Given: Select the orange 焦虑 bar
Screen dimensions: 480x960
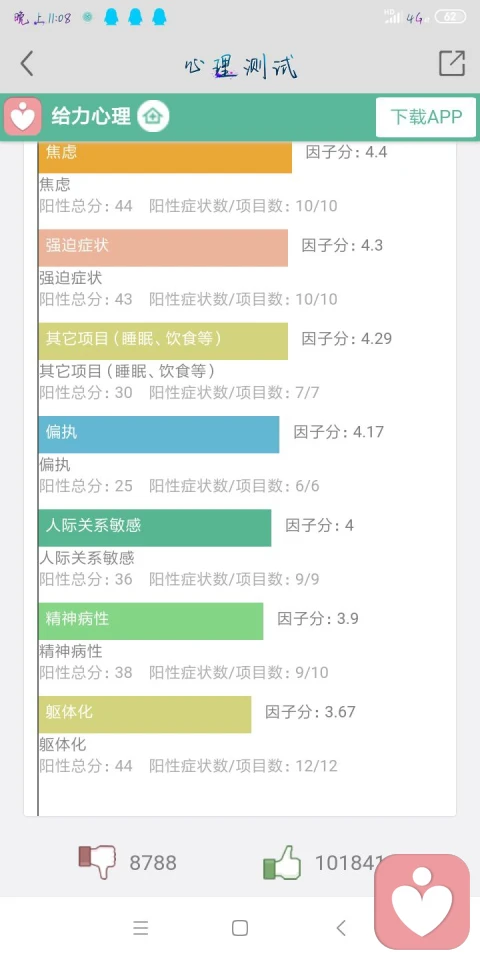Looking at the screenshot, I should click(165, 157).
